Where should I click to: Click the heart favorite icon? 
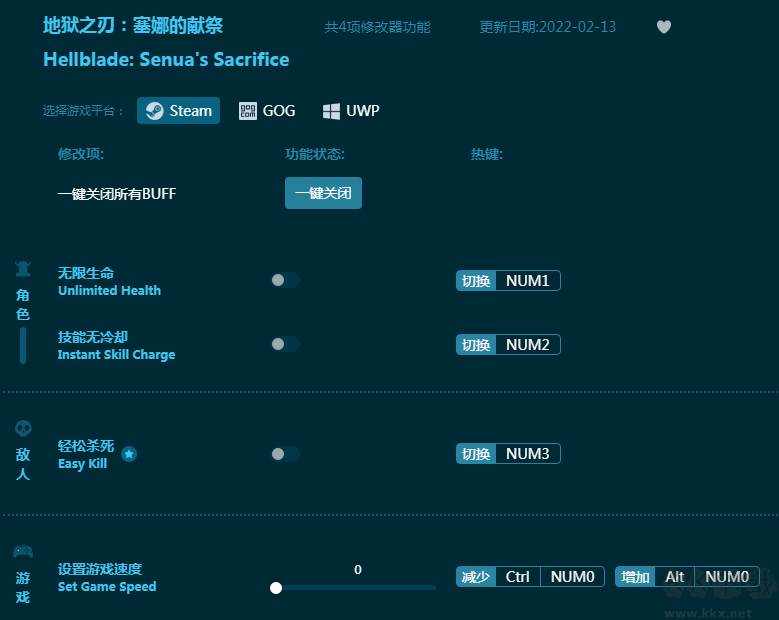click(664, 27)
